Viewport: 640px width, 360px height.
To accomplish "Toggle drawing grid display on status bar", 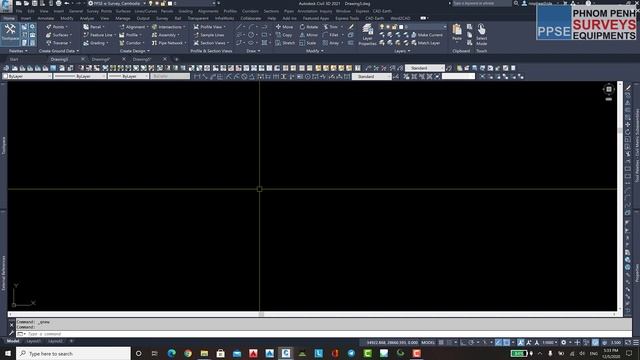I will tap(441, 342).
